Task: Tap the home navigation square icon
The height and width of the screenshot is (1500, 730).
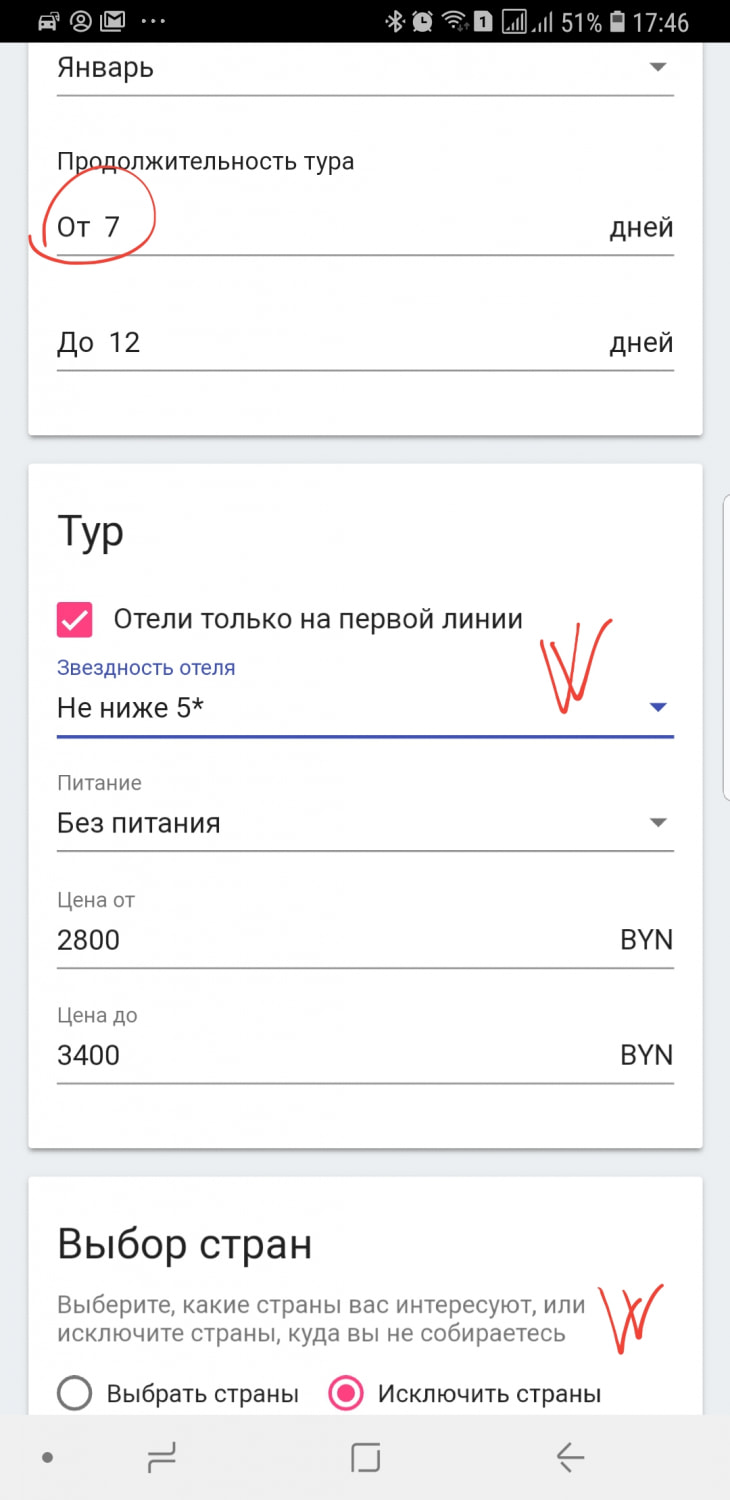Action: pos(366,1458)
